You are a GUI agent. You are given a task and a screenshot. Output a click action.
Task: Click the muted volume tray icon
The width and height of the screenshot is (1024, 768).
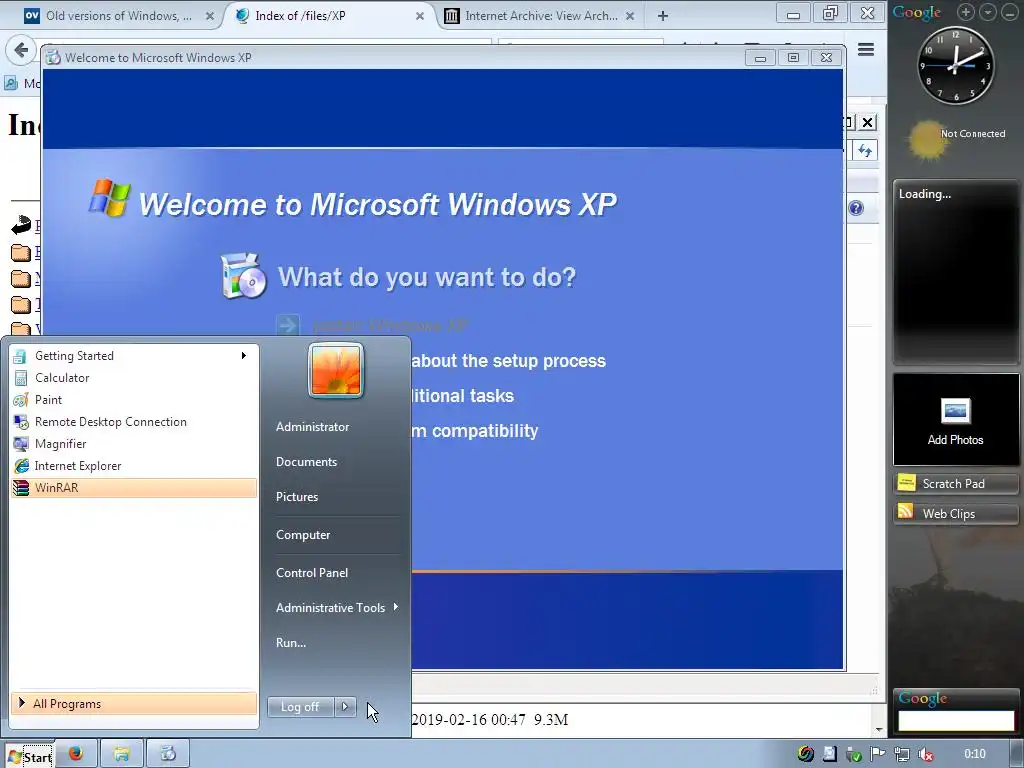[925, 755]
